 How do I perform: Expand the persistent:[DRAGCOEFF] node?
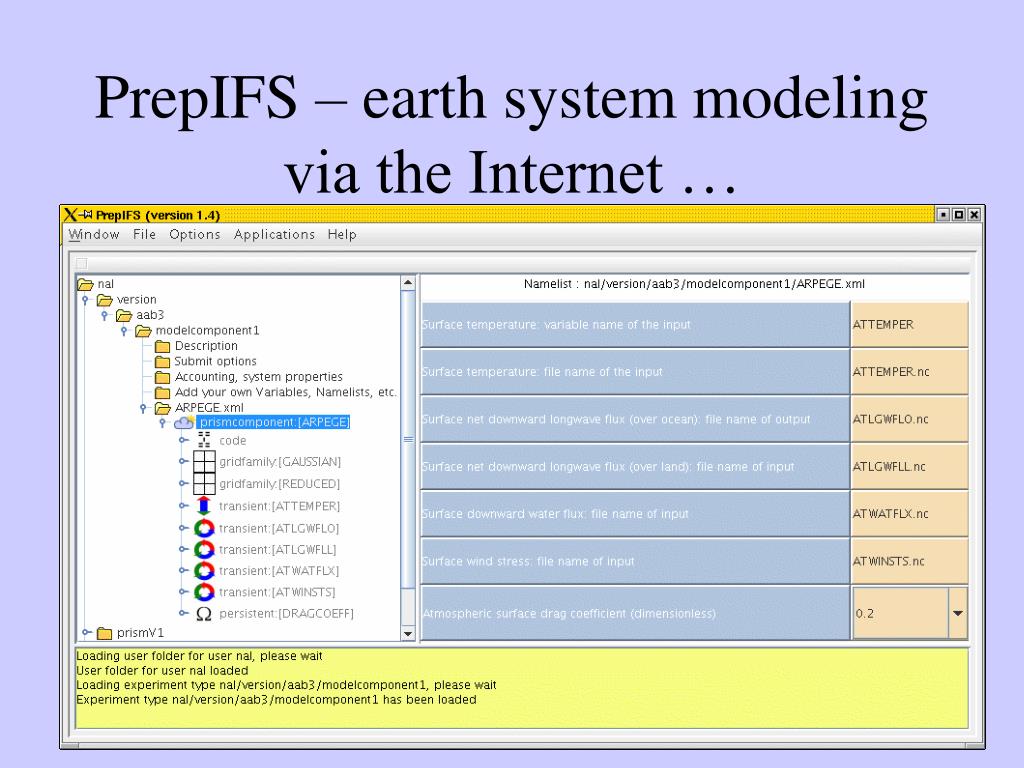(184, 614)
